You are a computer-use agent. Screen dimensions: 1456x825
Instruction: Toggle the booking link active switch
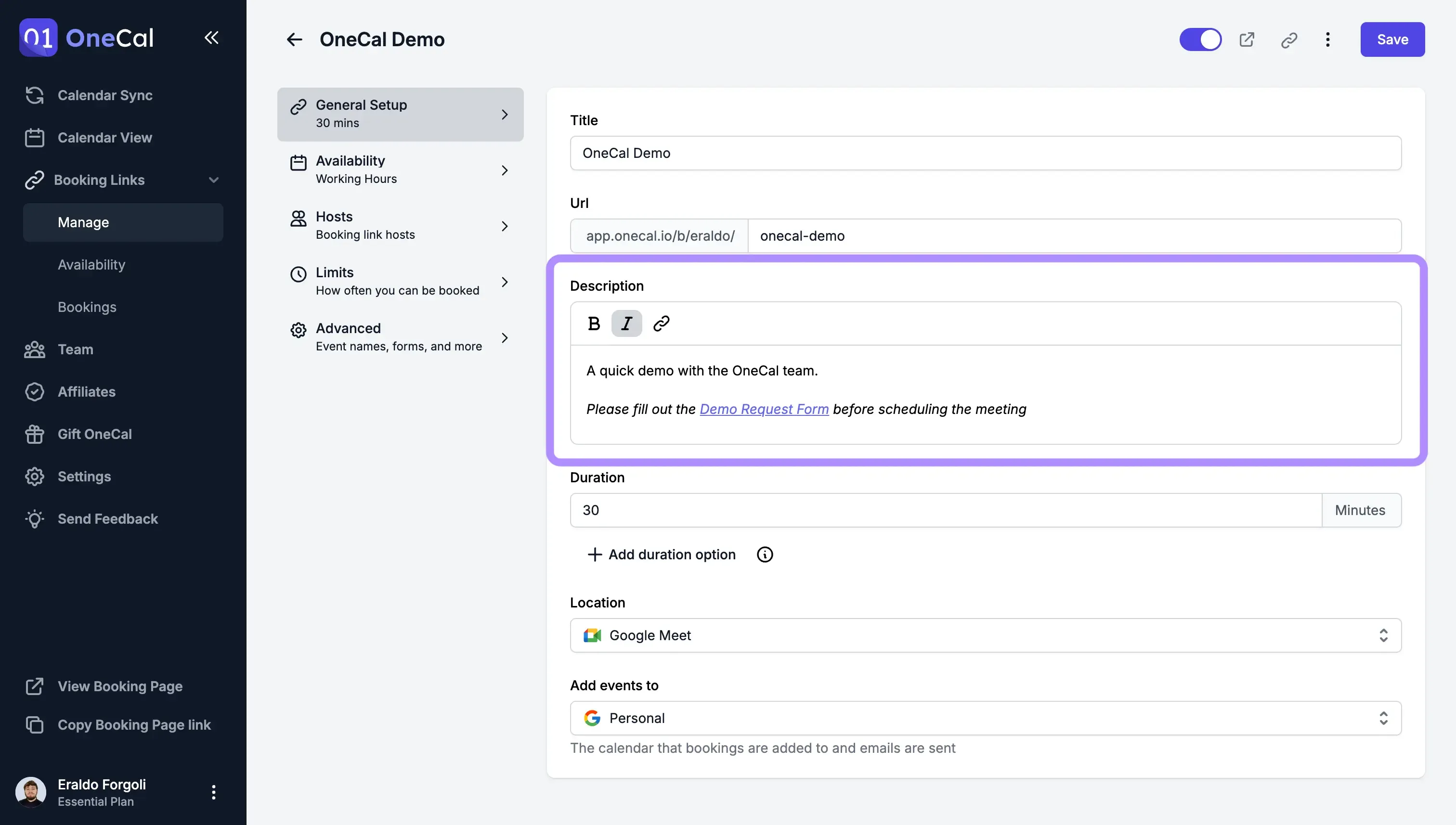pyautogui.click(x=1200, y=39)
